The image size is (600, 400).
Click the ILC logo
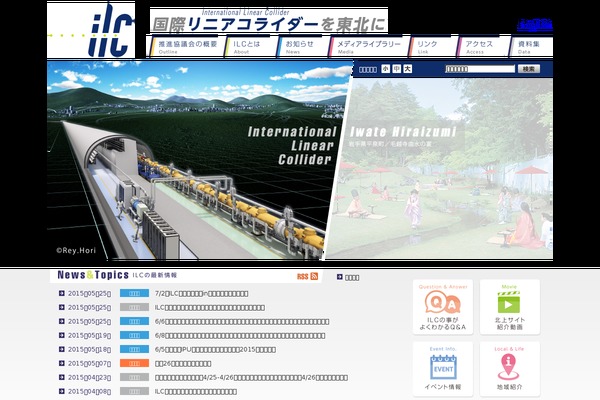point(91,30)
